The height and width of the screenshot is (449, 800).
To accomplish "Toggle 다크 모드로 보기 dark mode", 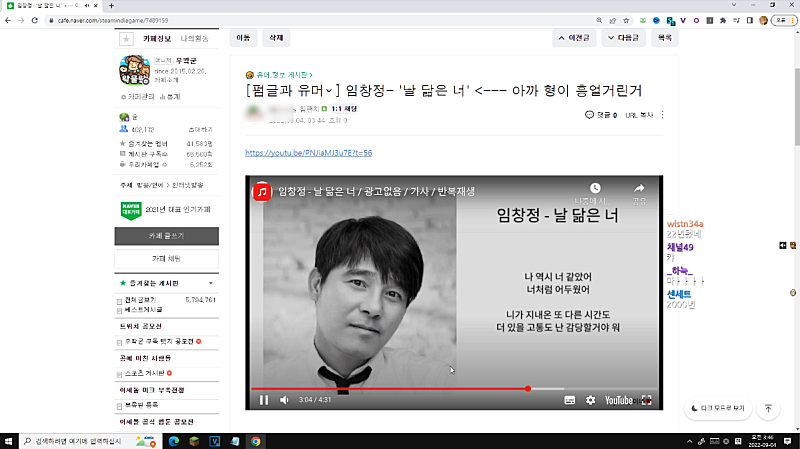I will pos(718,408).
